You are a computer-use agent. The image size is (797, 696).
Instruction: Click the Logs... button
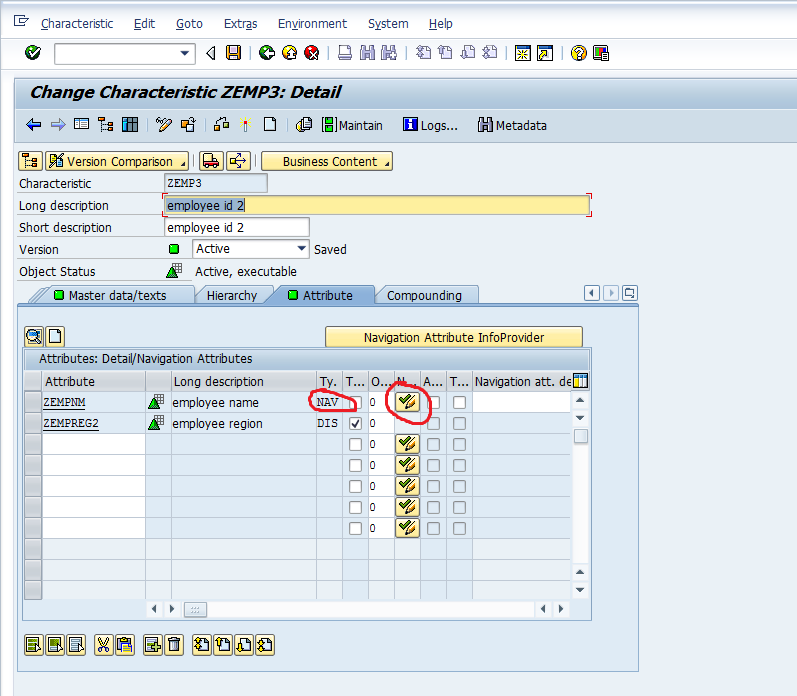(x=431, y=125)
